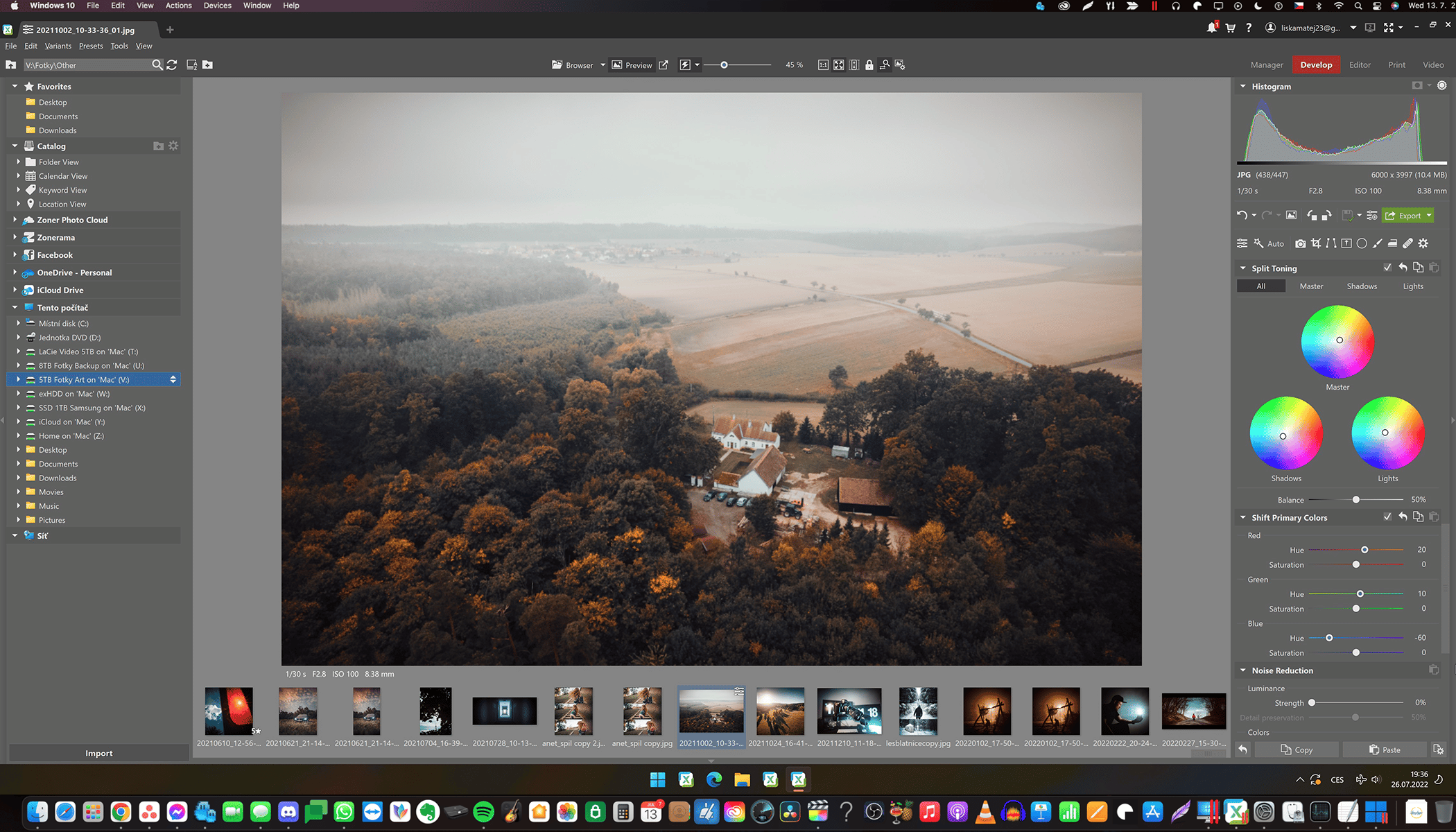Toggle the Shift Primary Colors section on

tap(1386, 517)
